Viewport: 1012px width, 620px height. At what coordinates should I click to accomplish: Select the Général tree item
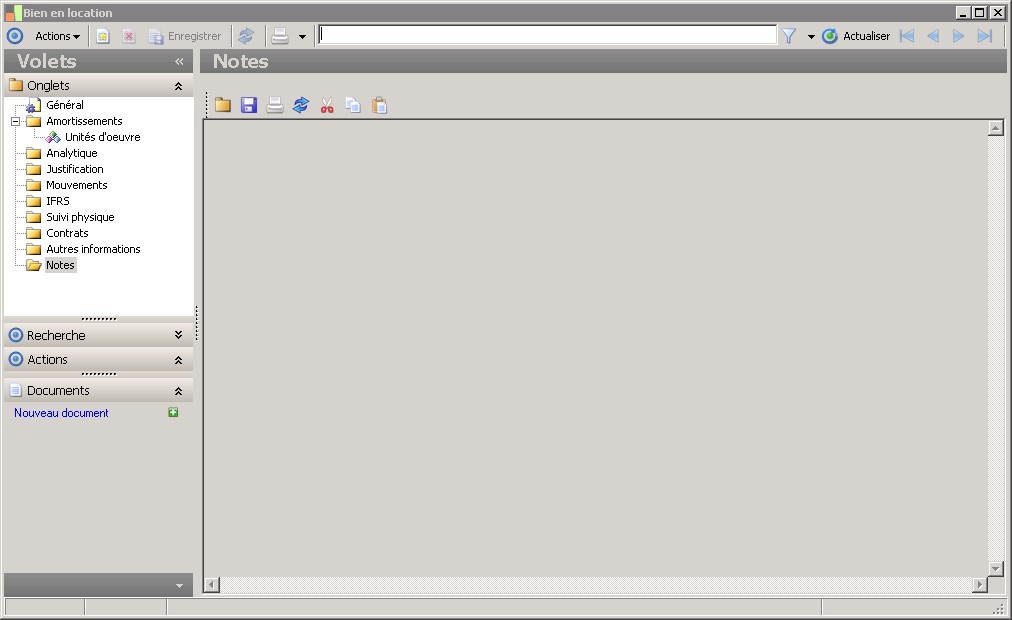(x=65, y=105)
